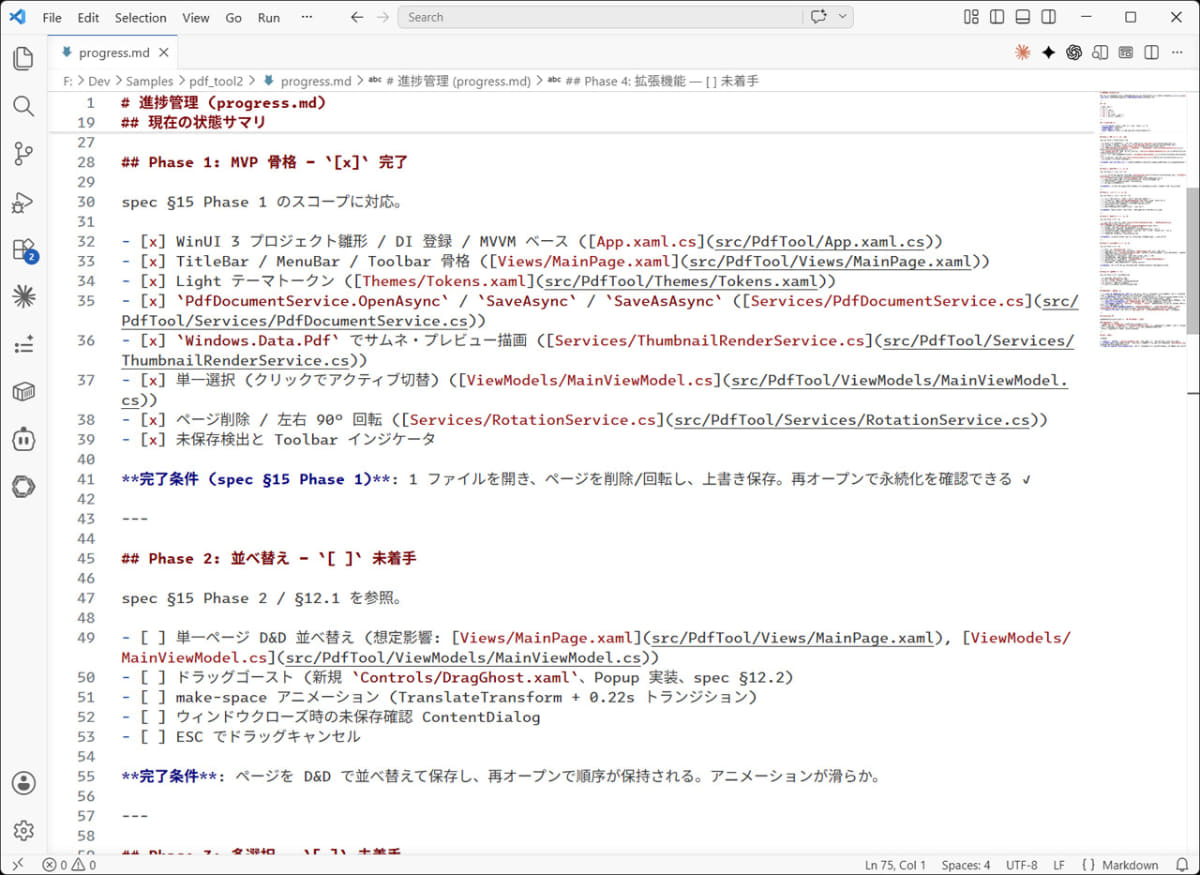Click the Search command center field
This screenshot has width=1200, height=875.
pos(600,17)
